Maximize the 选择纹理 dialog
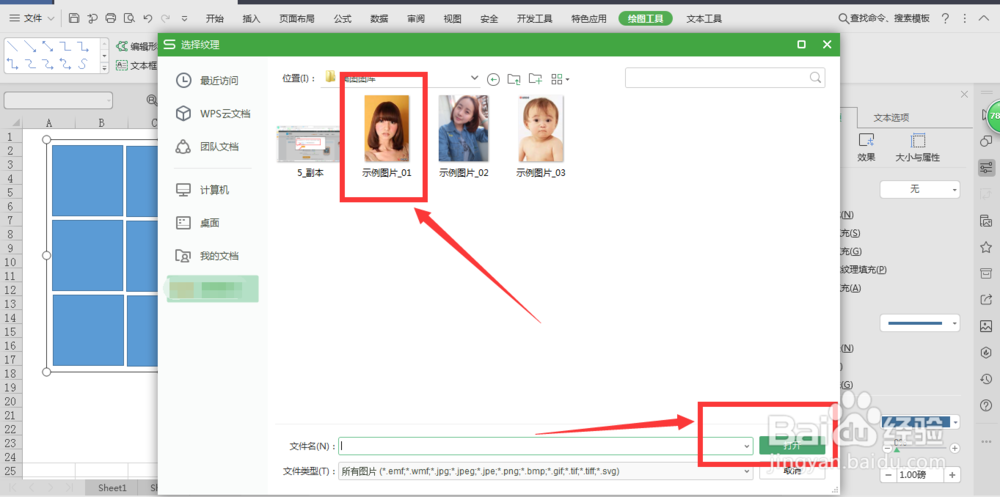 (802, 45)
